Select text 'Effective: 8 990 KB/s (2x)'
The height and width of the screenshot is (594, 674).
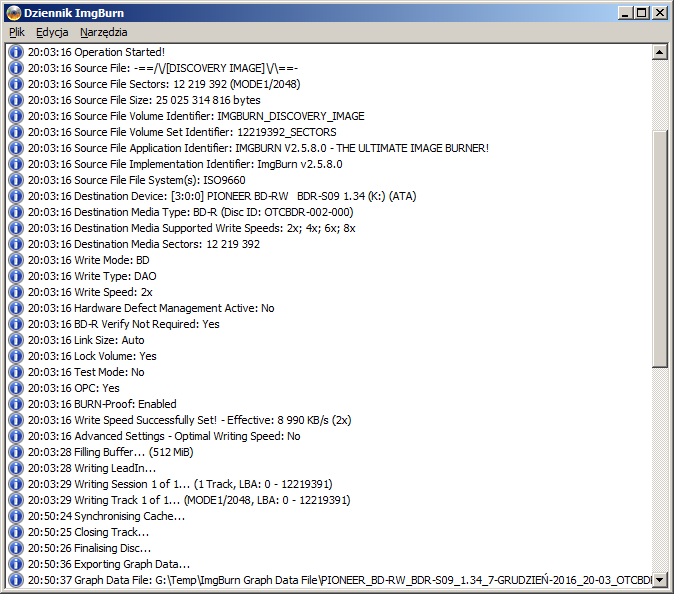(289, 420)
